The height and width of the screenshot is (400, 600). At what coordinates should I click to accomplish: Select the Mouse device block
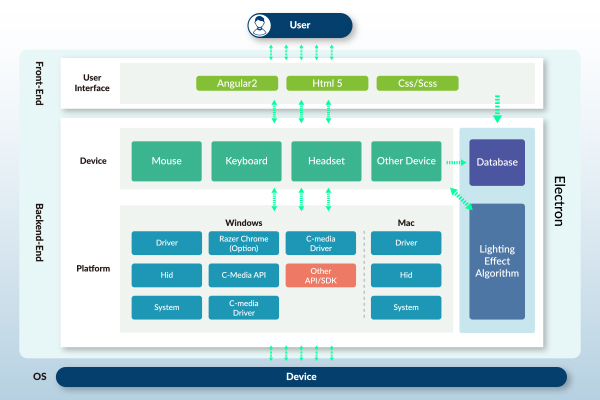(x=166, y=161)
